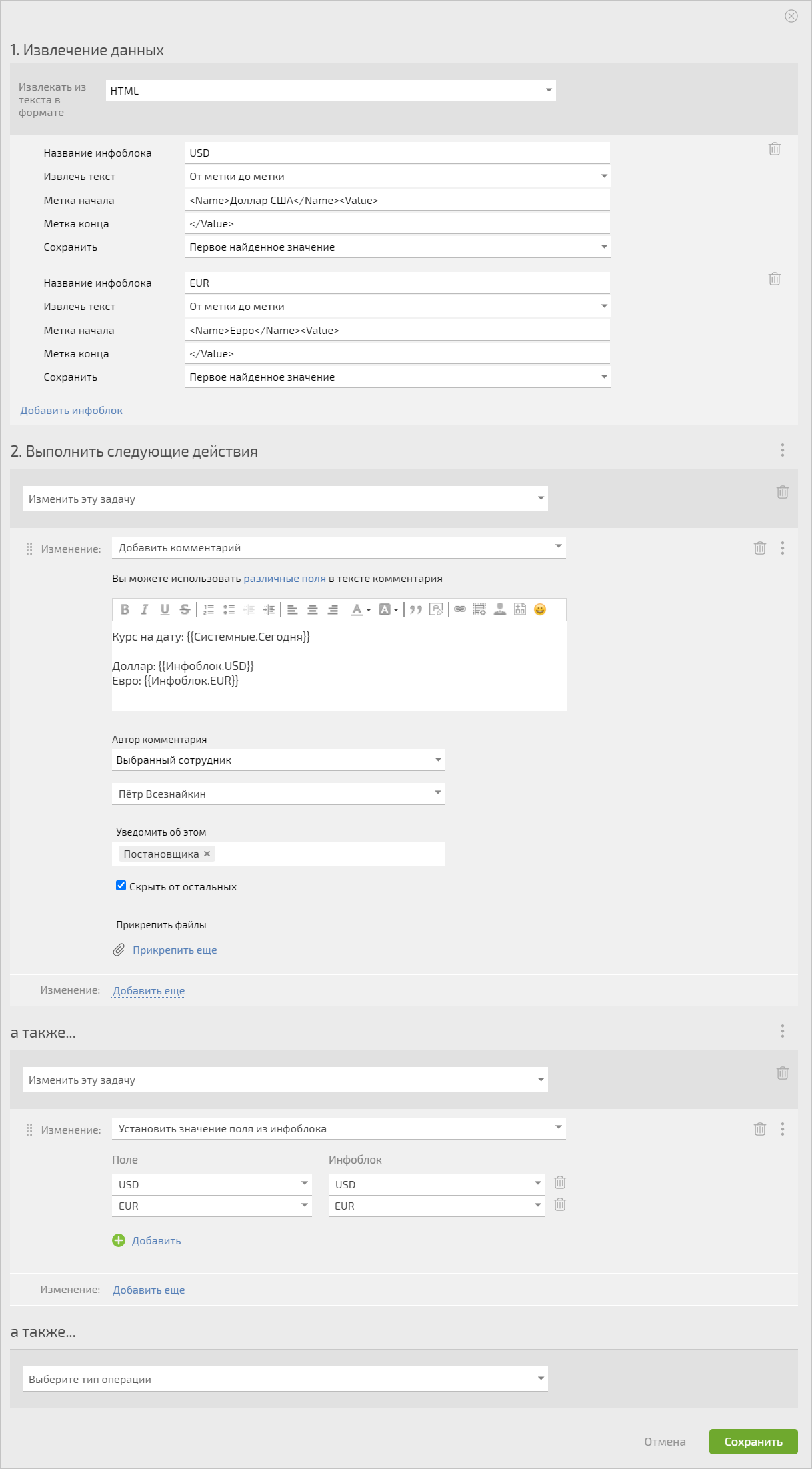Insert a blockquote in the comment
Screen dimensions: 812x1469
[416, 609]
